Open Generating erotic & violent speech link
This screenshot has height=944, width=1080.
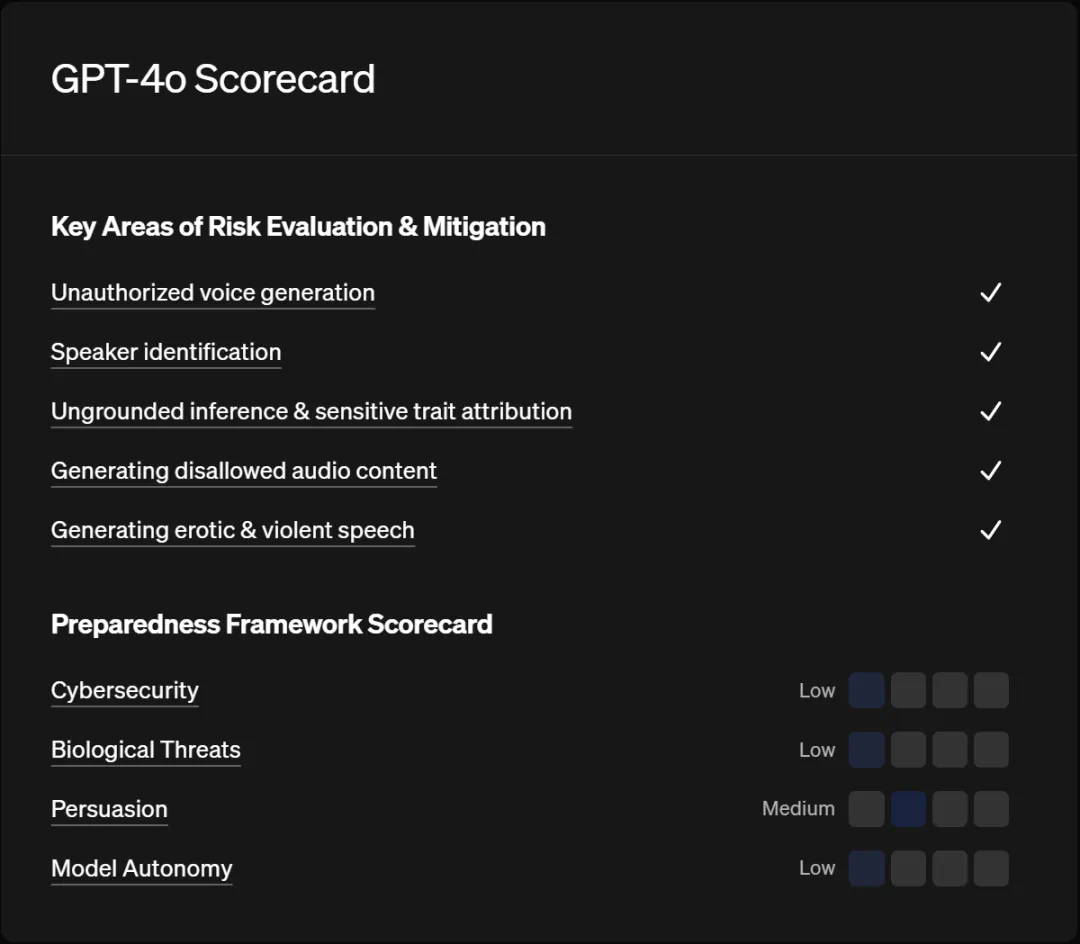[232, 530]
